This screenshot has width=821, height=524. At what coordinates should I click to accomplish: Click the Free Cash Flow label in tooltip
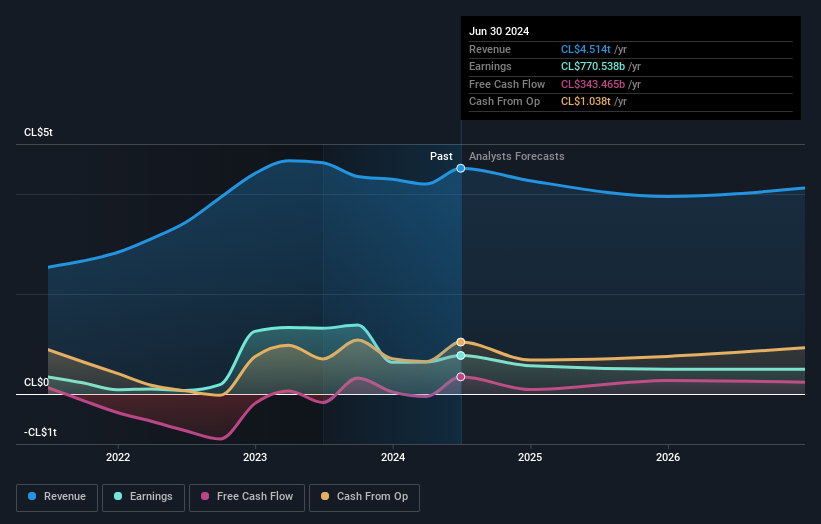[507, 84]
